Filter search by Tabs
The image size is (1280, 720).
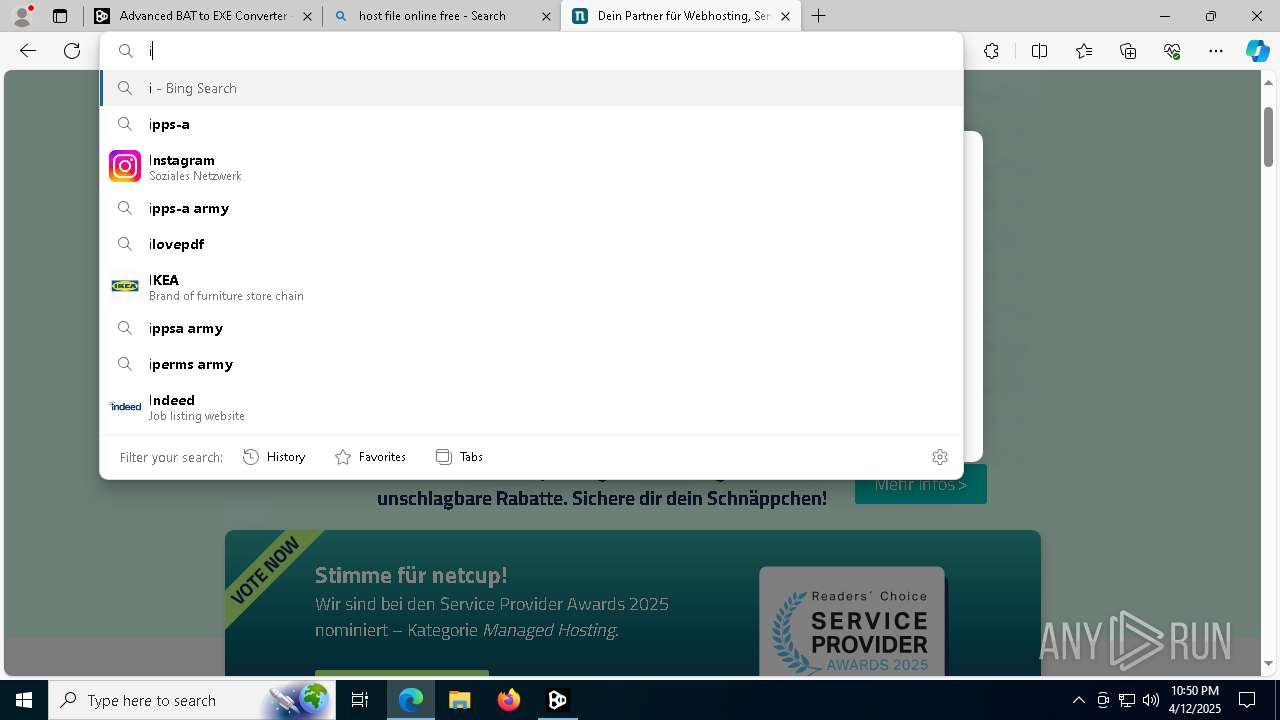(459, 457)
